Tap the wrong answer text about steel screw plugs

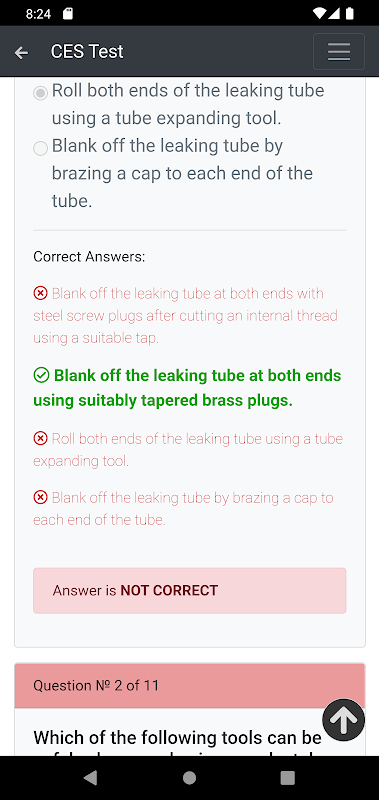186,316
